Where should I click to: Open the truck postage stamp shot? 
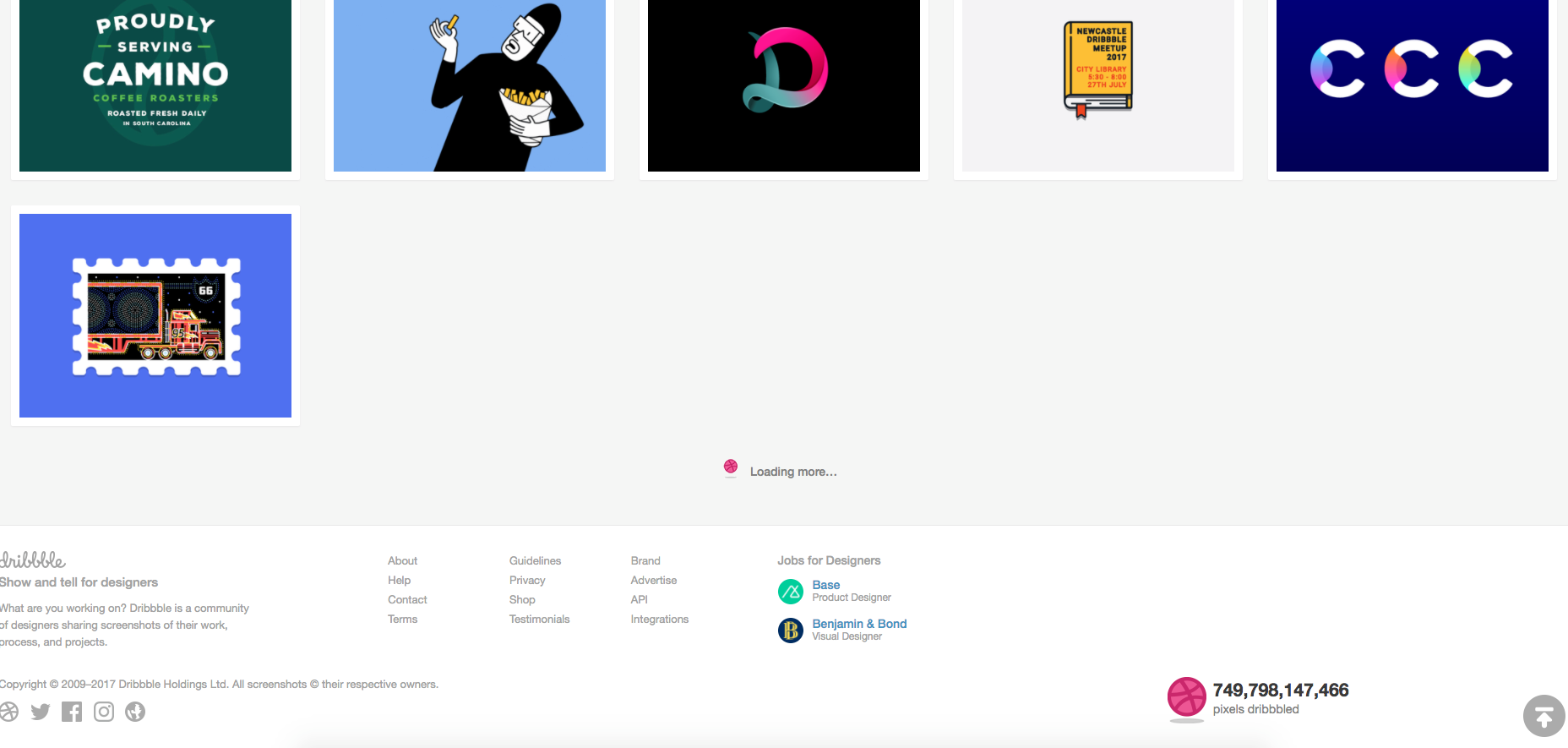tap(155, 315)
